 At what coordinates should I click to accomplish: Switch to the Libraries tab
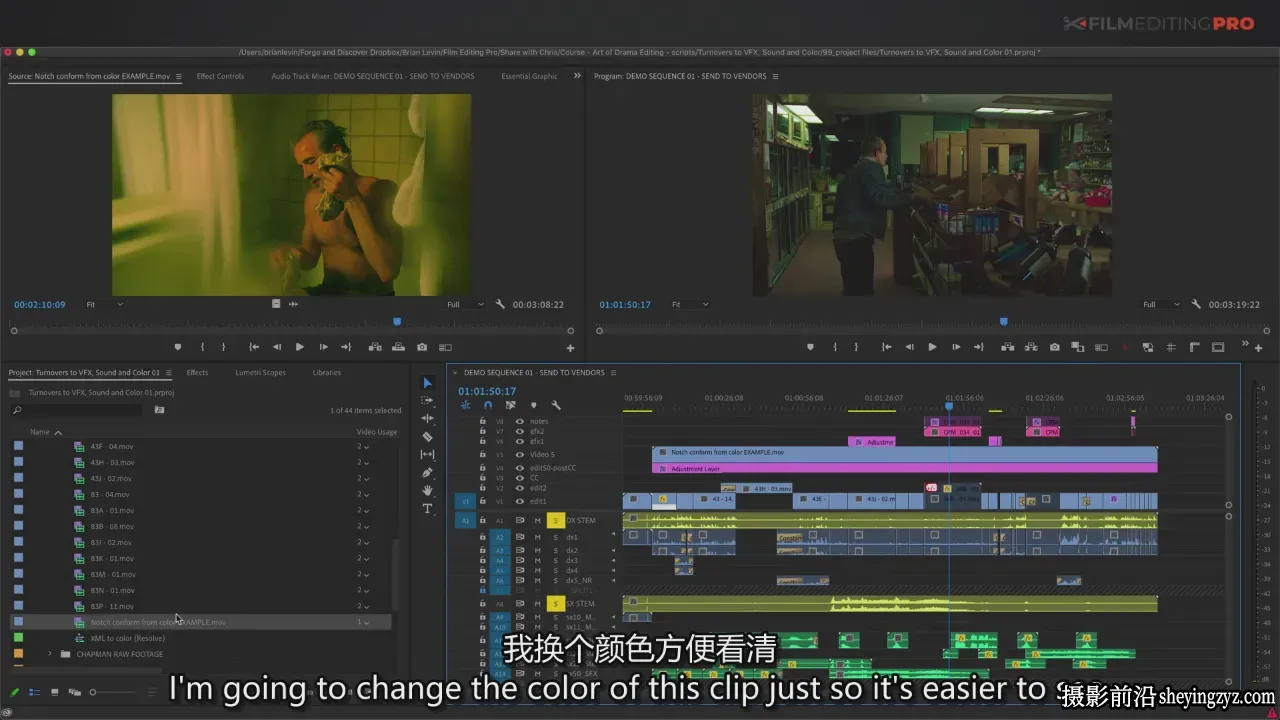(327, 372)
